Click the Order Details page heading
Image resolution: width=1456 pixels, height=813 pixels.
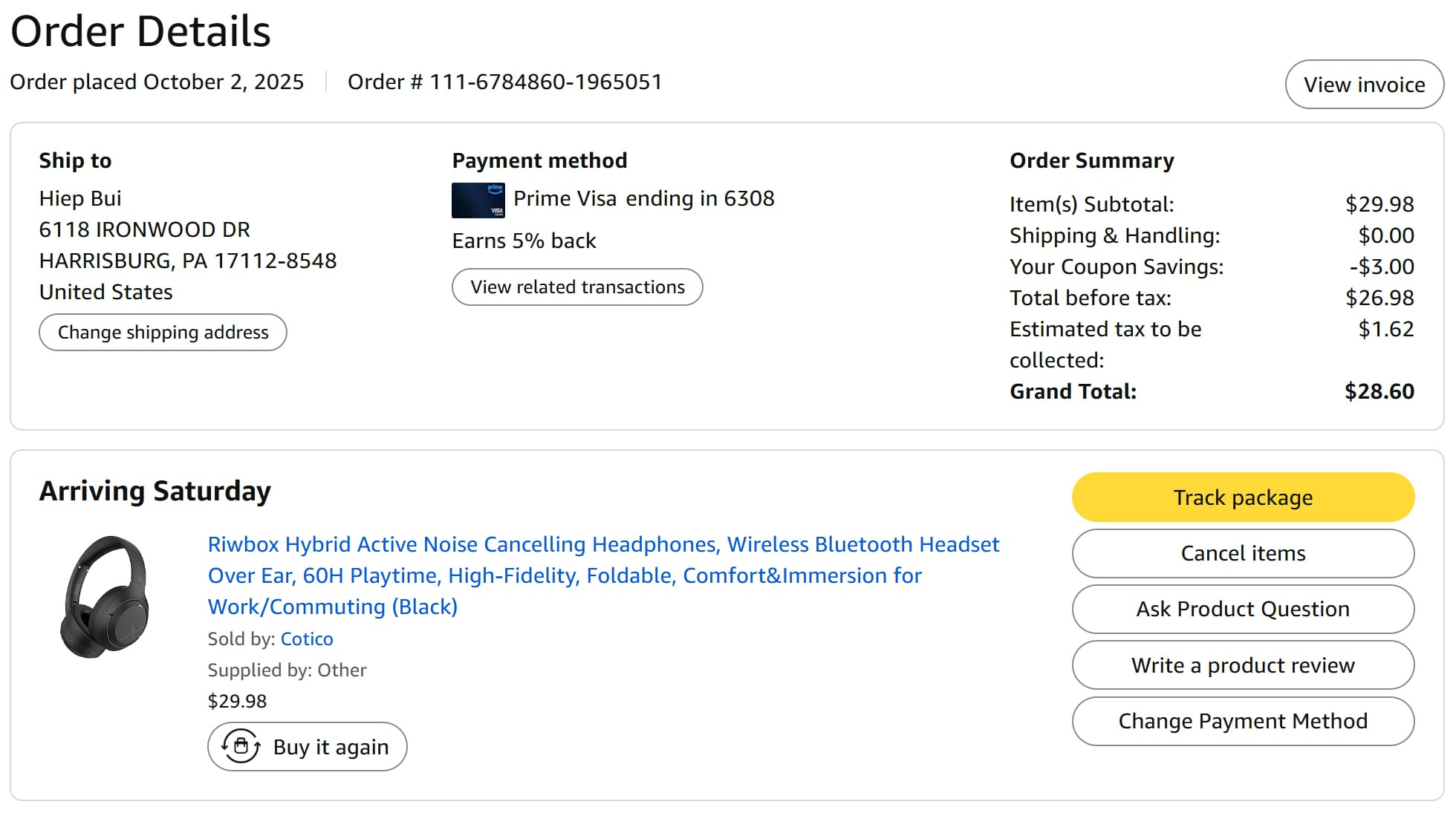141,31
